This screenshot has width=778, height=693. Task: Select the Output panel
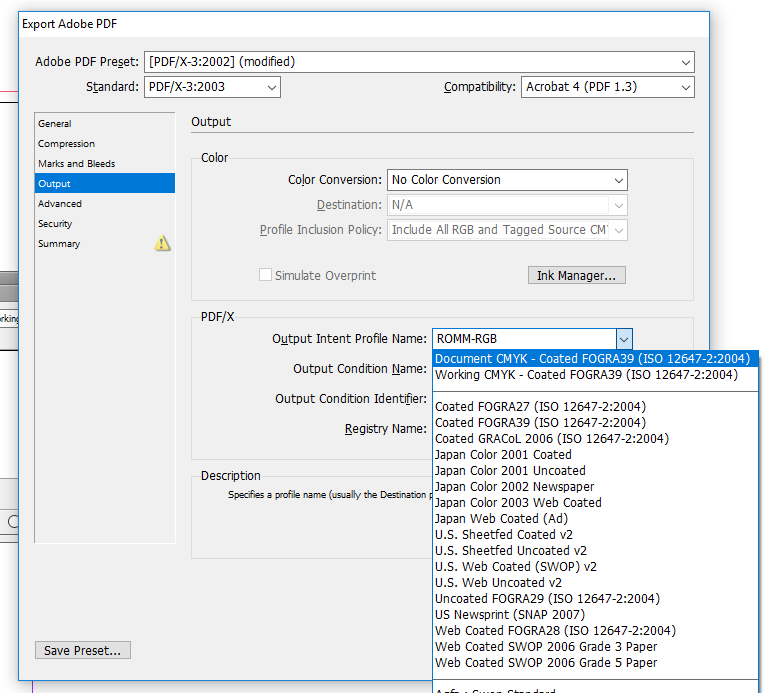105,183
